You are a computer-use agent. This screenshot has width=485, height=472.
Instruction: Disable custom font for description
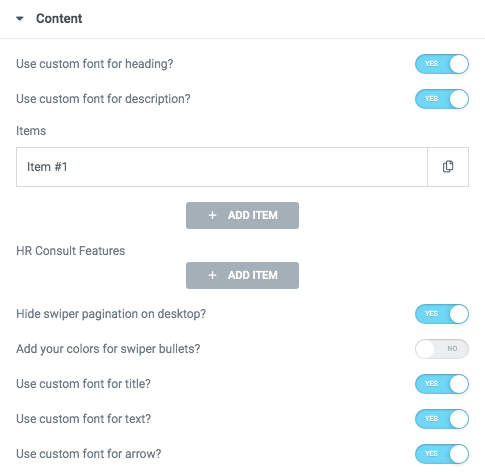(x=442, y=99)
